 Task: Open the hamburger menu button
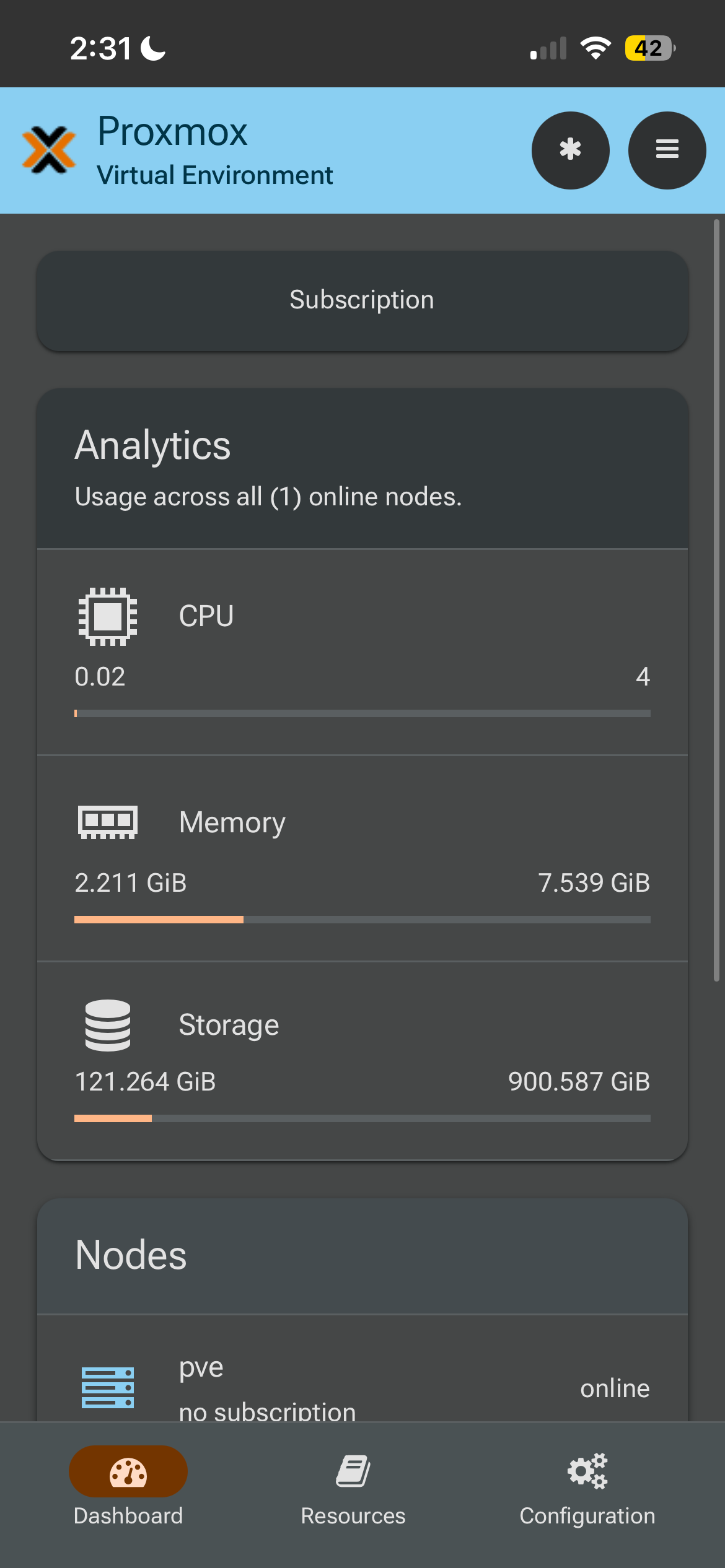pos(667,150)
